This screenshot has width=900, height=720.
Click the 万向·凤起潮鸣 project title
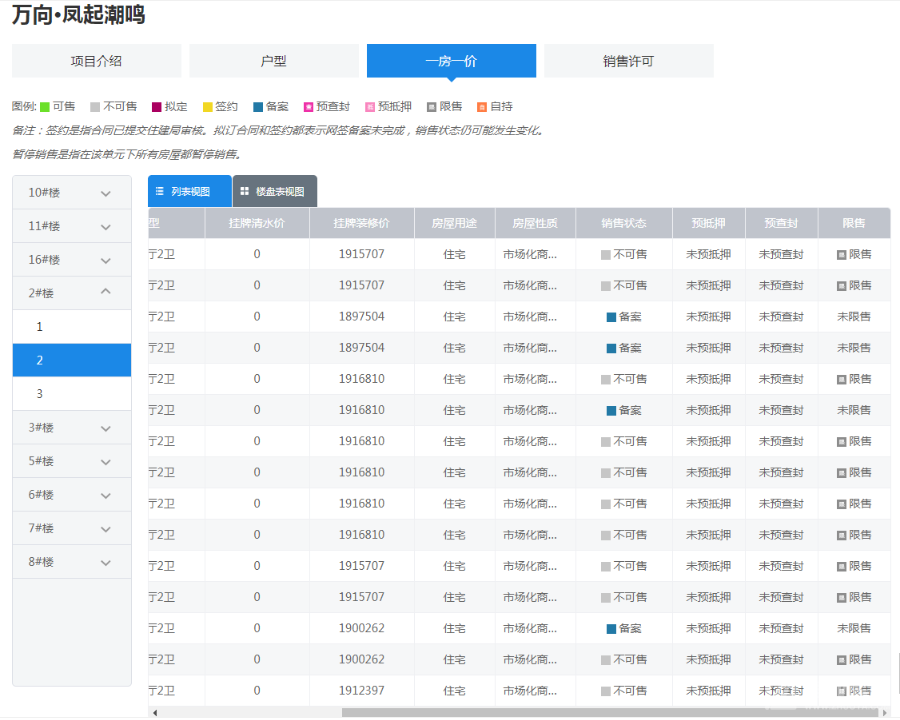[79, 14]
